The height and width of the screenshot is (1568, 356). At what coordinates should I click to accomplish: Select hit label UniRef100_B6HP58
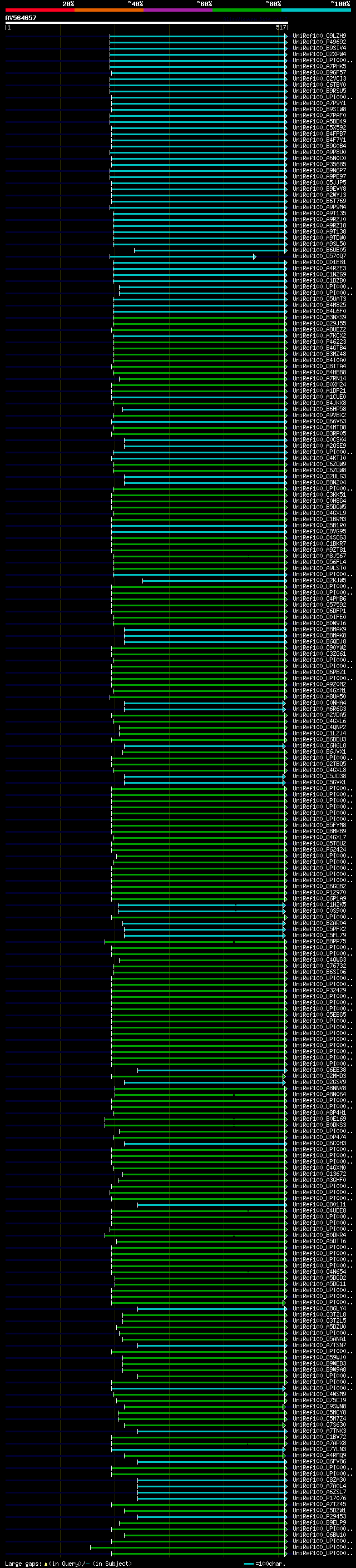tap(319, 409)
